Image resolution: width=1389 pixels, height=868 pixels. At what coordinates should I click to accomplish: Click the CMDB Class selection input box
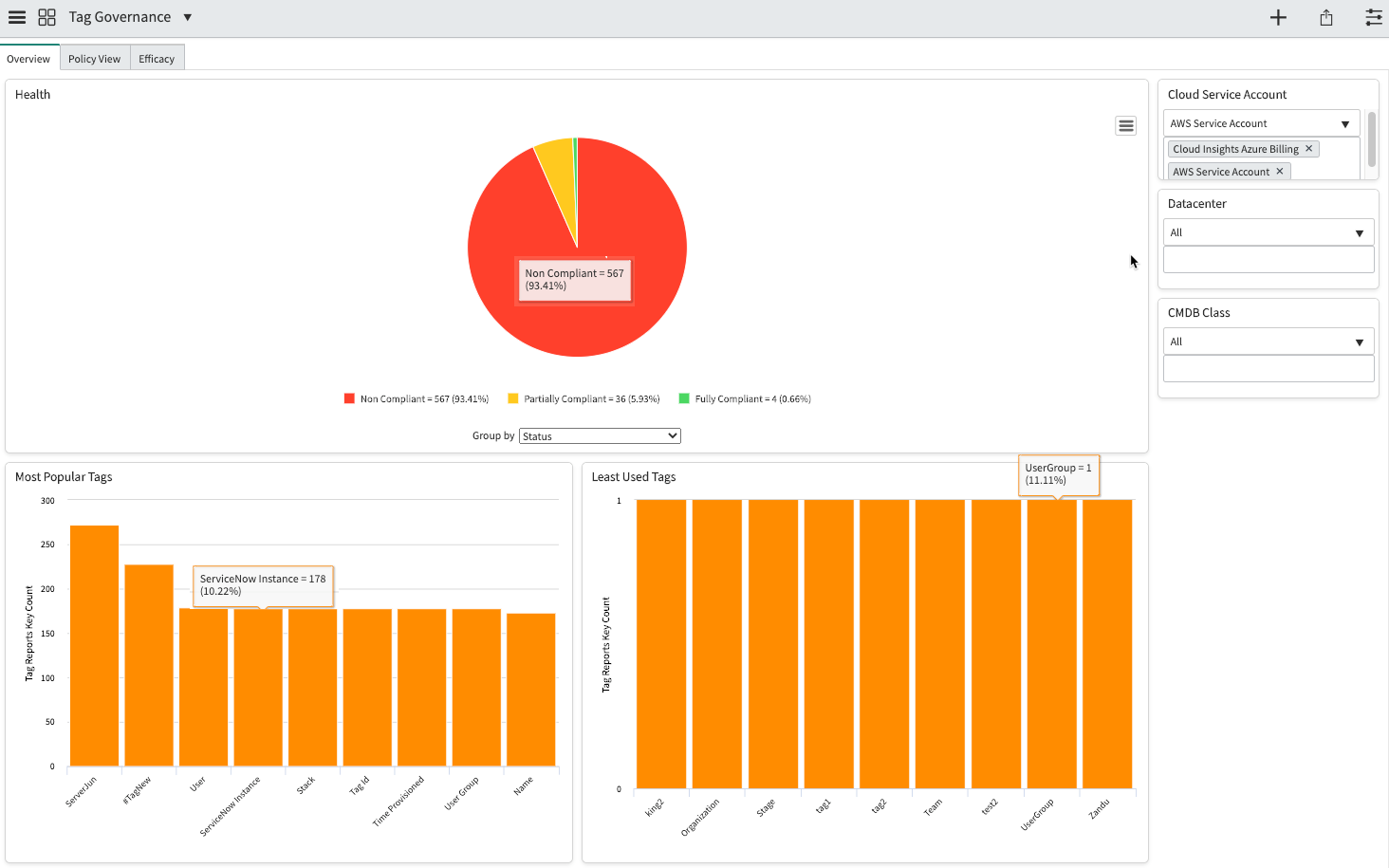[1269, 369]
